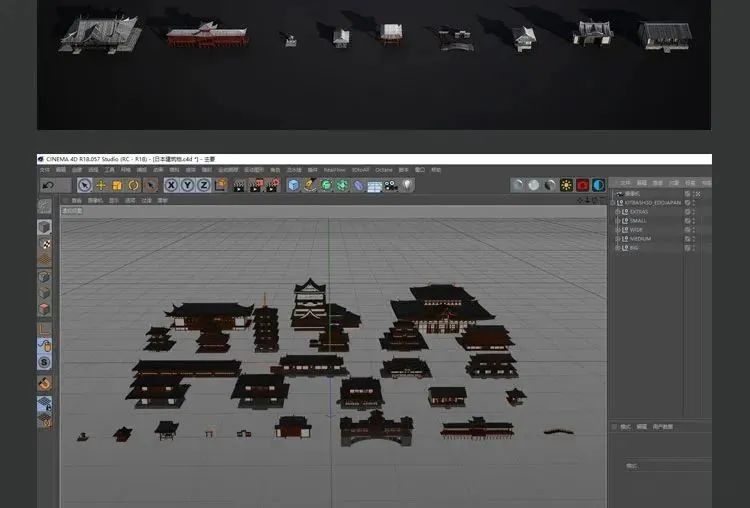
Task: Click the viewport toggle-active-view icon
Action: [x=603, y=200]
